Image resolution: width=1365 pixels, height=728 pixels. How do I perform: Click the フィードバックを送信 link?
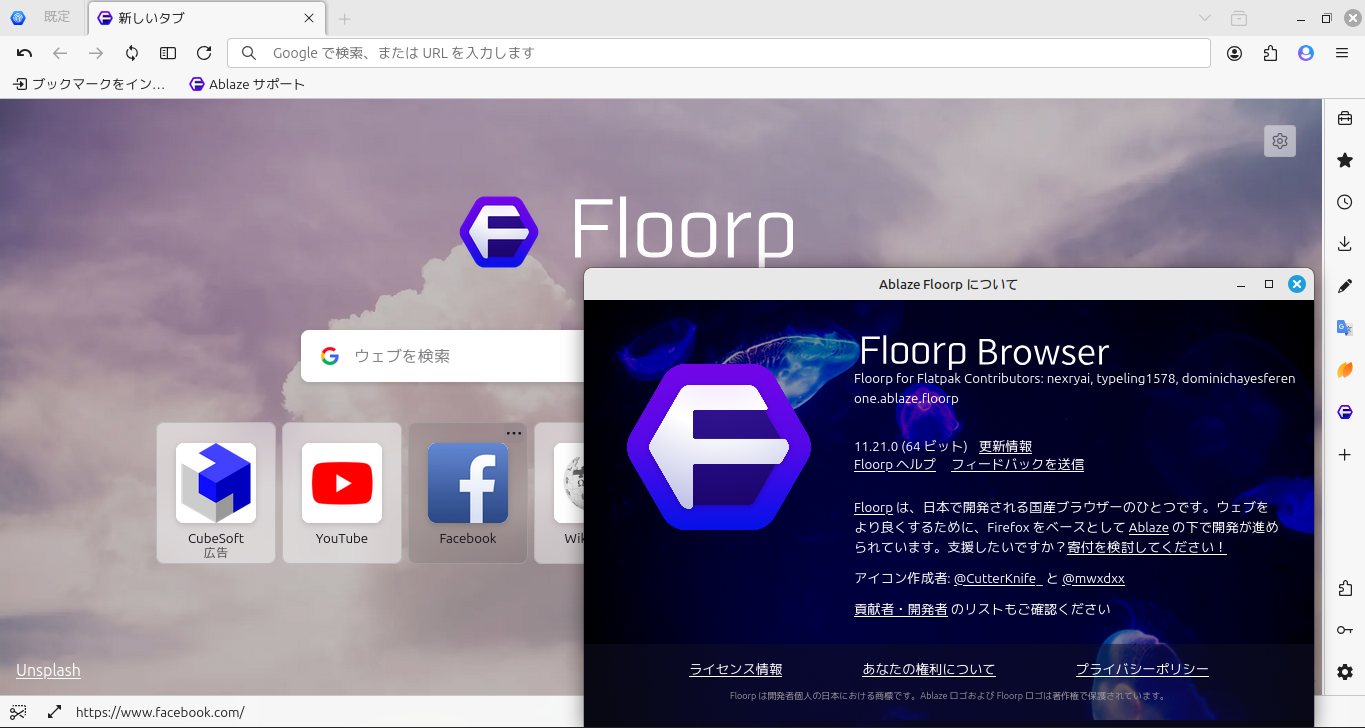(x=1017, y=464)
